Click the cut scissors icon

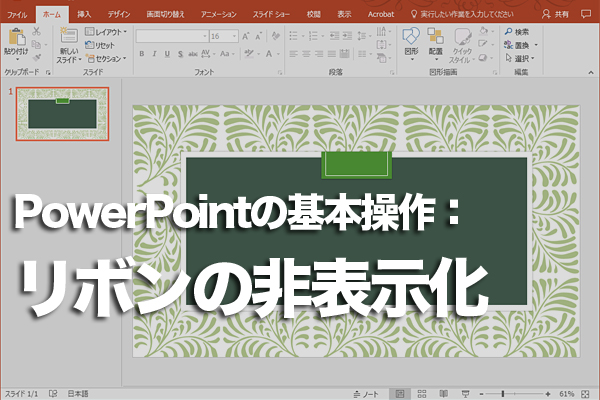click(36, 31)
